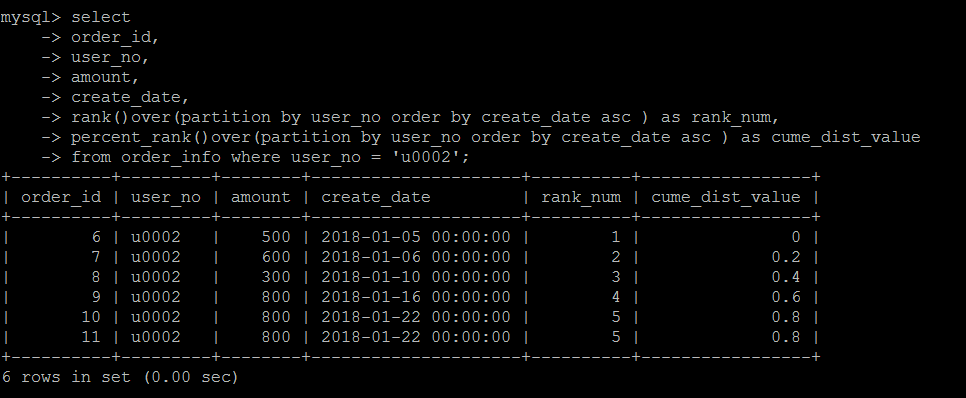Click amount 800 in order 9 row
This screenshot has height=398, width=966.
[275, 297]
